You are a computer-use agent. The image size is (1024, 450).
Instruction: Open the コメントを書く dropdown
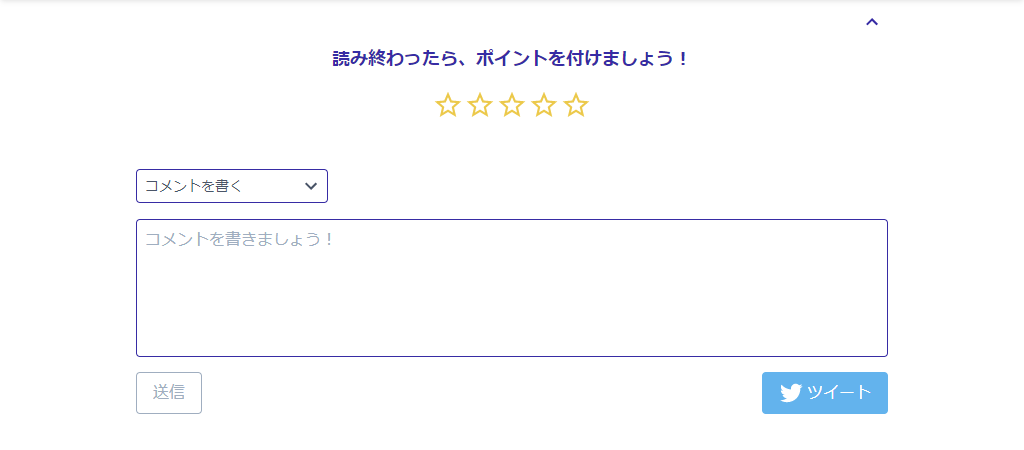pyautogui.click(x=231, y=186)
